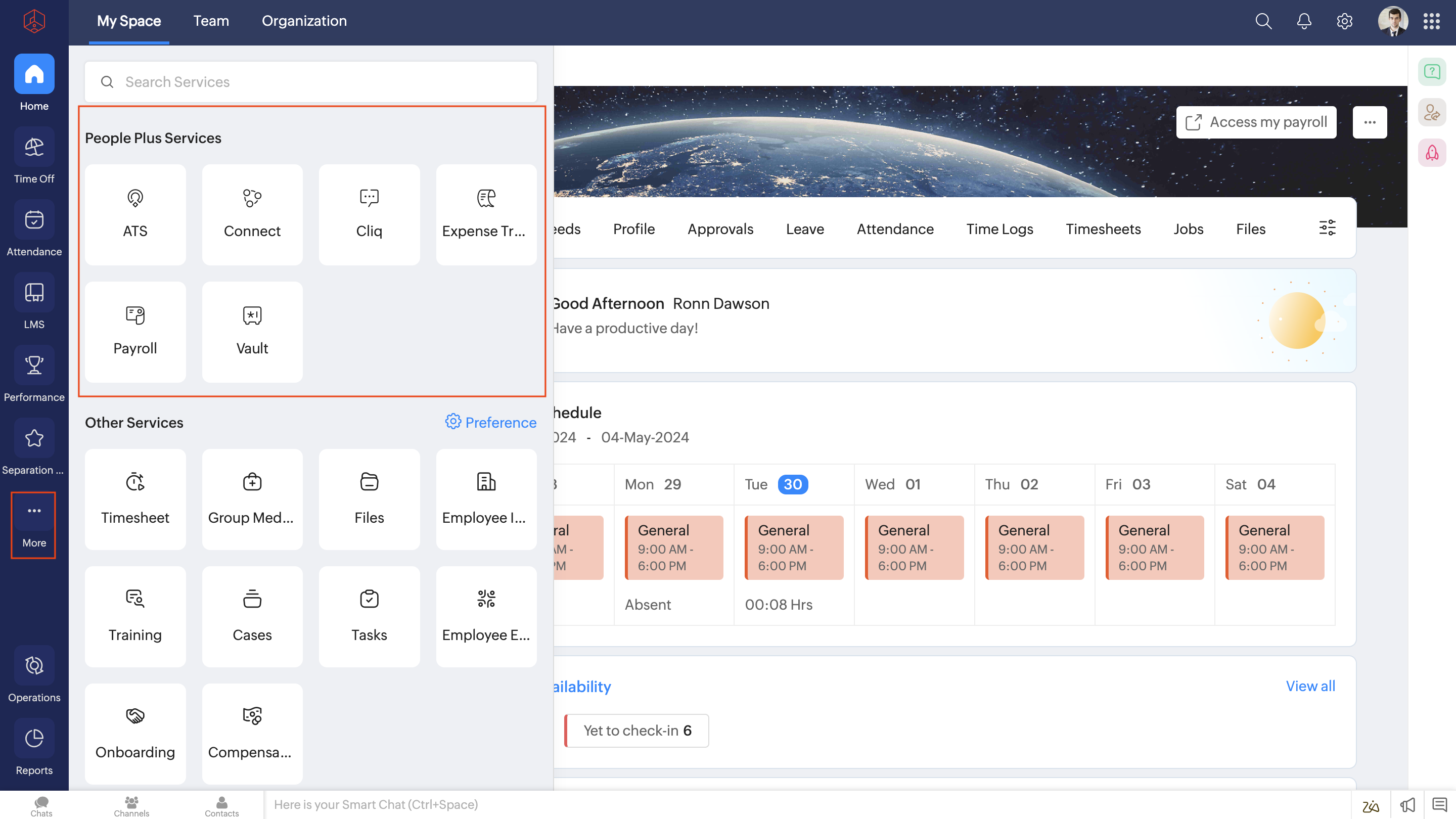The image size is (1456, 819).
Task: Switch to the Team tab
Action: [x=211, y=21]
